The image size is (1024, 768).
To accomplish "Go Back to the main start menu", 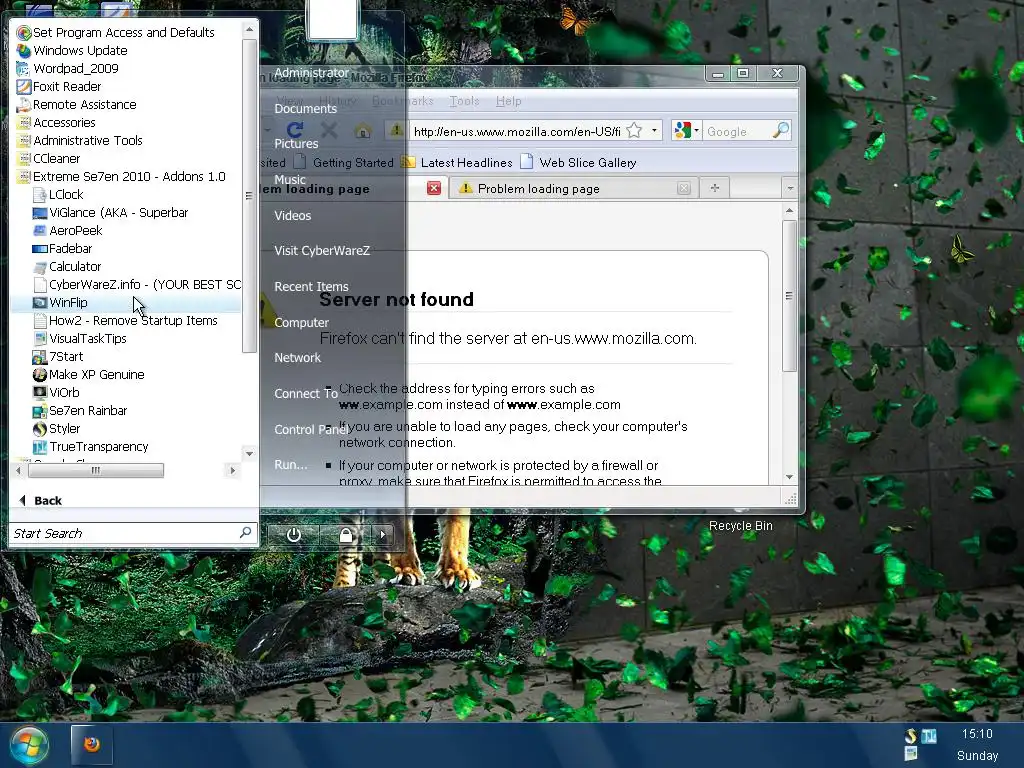I will tap(40, 500).
